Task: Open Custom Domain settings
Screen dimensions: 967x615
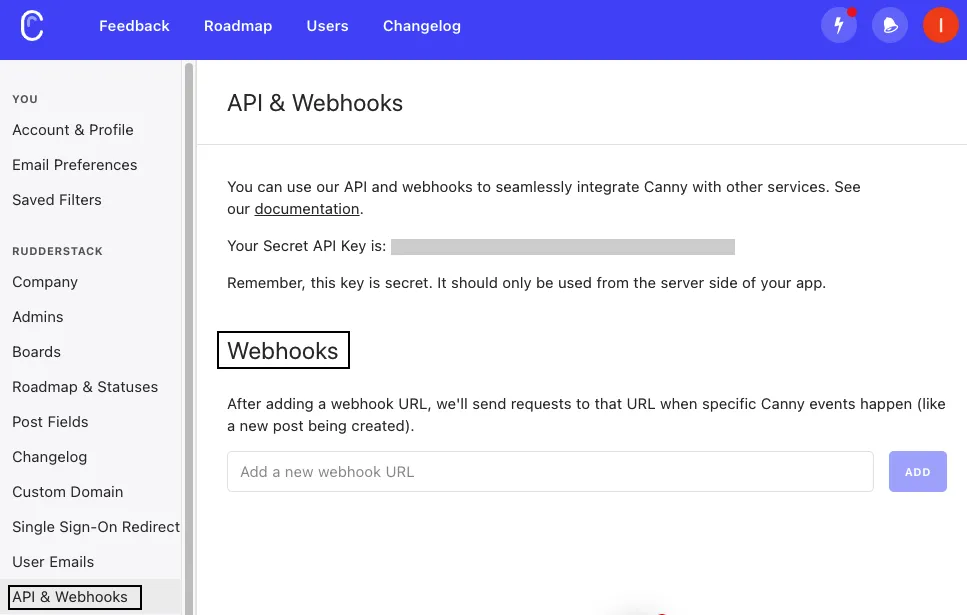Action: (68, 492)
